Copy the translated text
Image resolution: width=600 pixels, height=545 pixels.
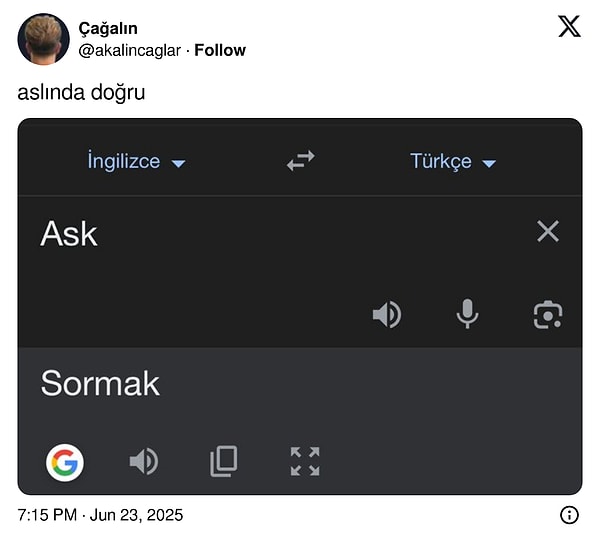point(224,461)
